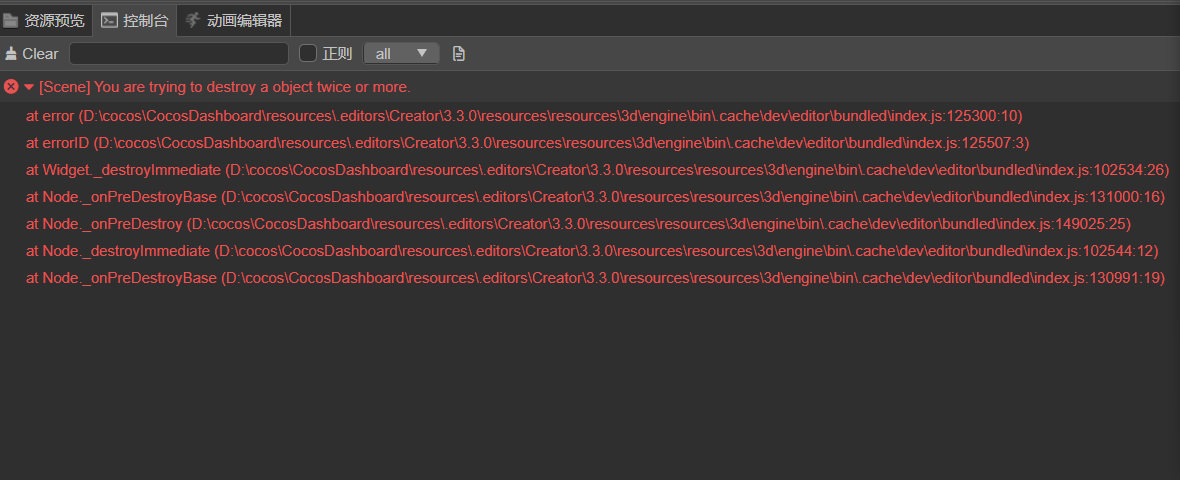
Task: Open the 动画编辑器 tab
Action: pos(244,20)
